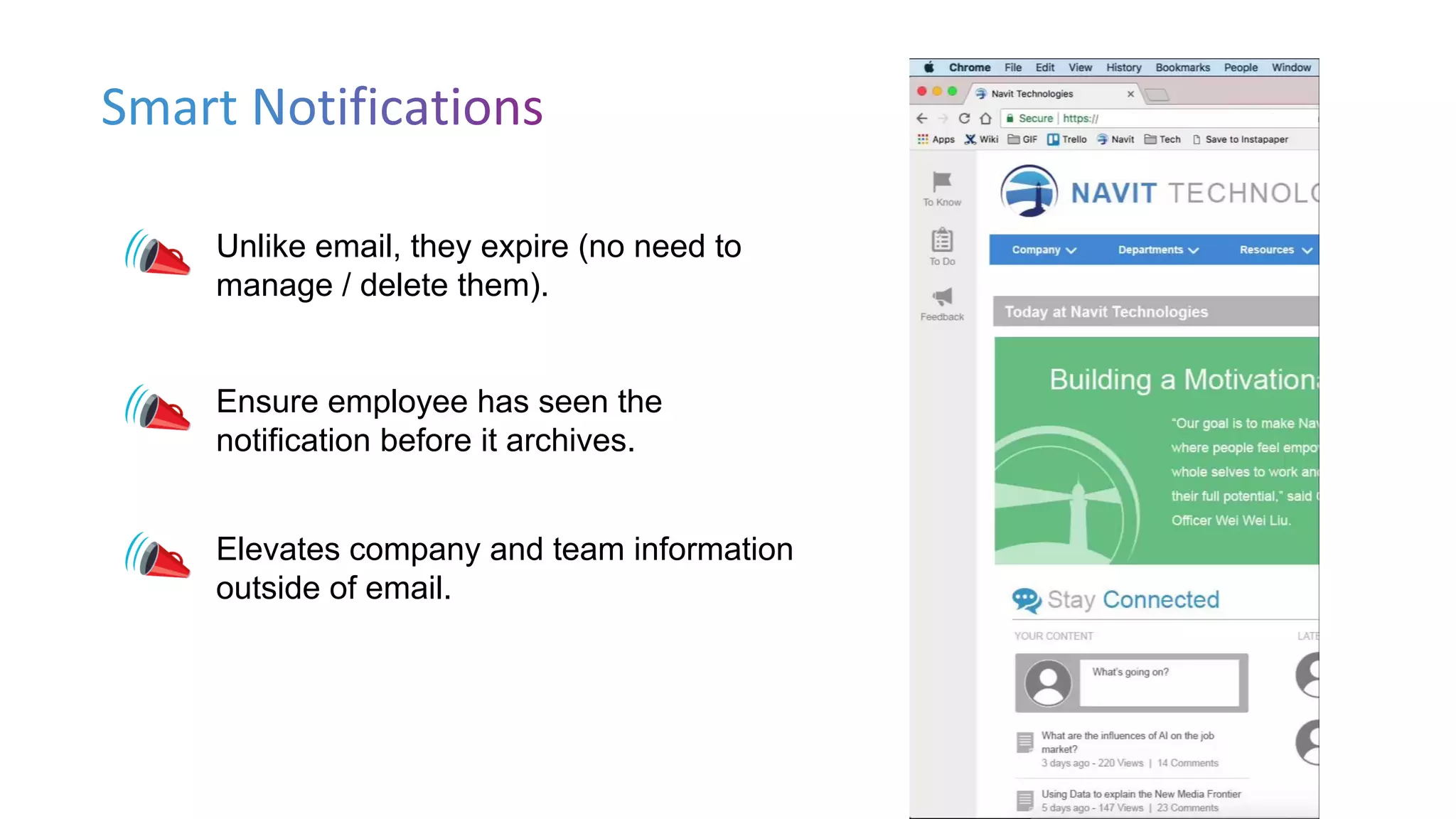Click document icon beside New Media Frontier post
This screenshot has width=1456, height=819.
point(1024,801)
